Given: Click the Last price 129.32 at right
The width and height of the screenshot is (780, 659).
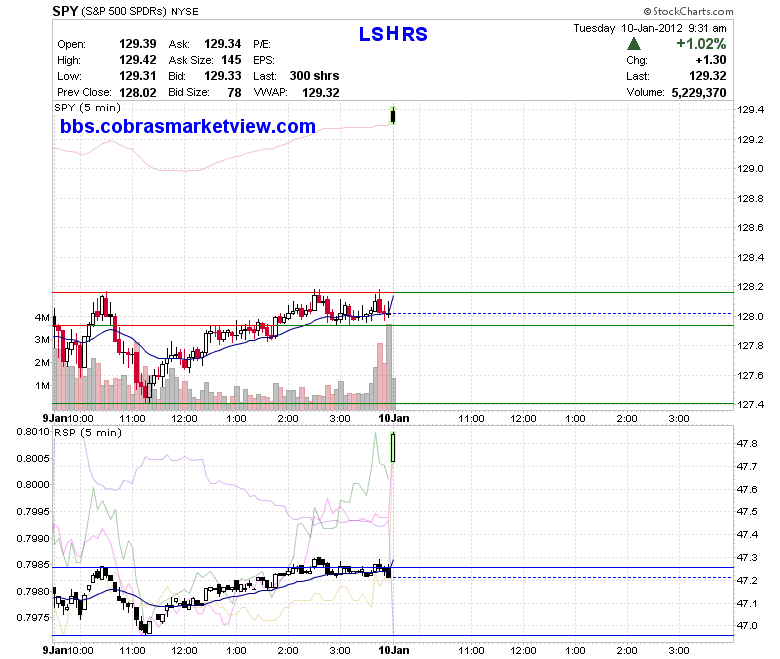Looking at the screenshot, I should (x=707, y=76).
